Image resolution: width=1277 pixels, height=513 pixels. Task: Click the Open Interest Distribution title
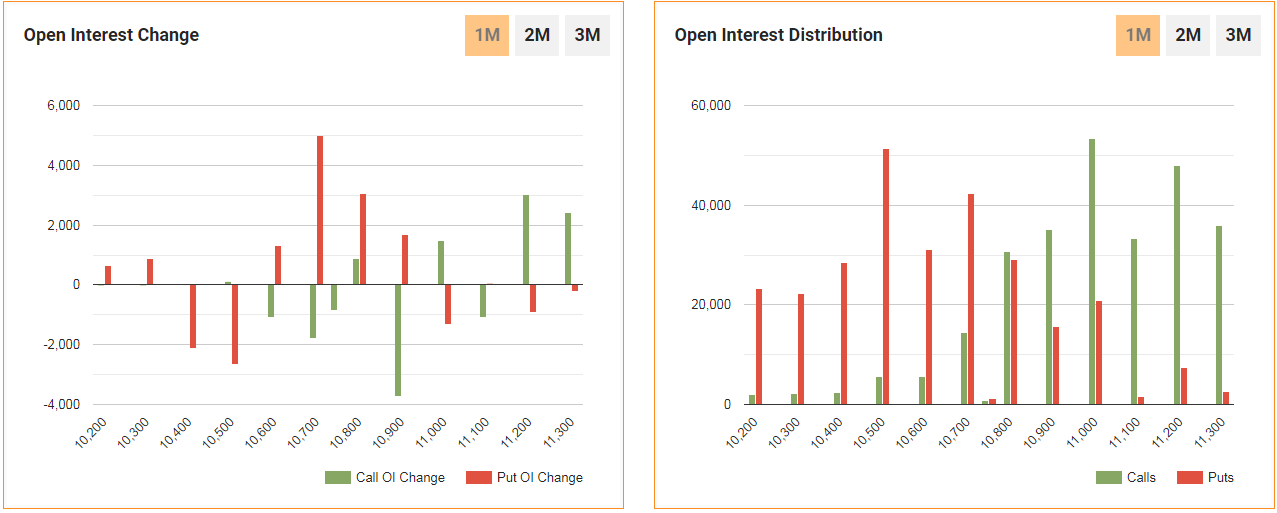click(778, 35)
